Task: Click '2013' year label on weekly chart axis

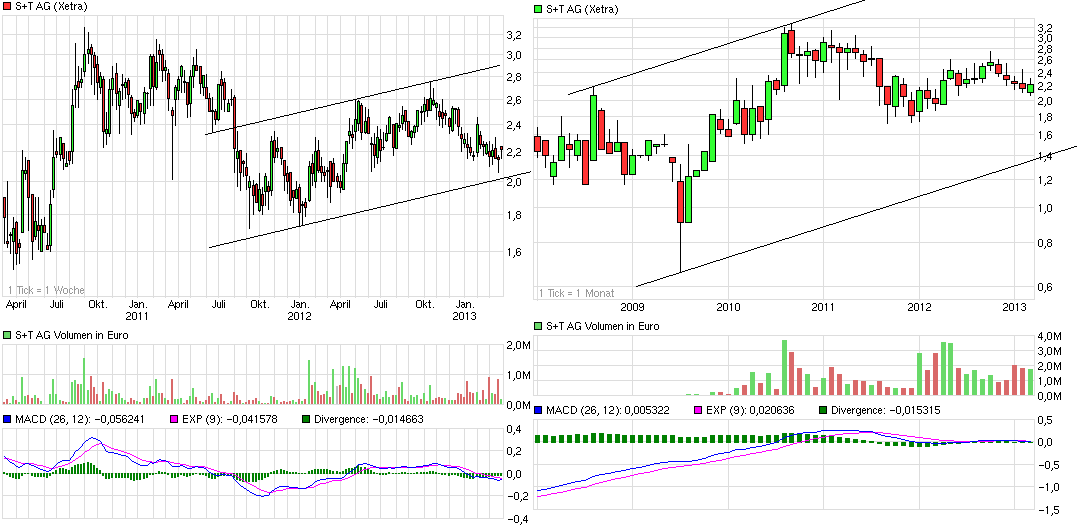Action: (x=466, y=316)
